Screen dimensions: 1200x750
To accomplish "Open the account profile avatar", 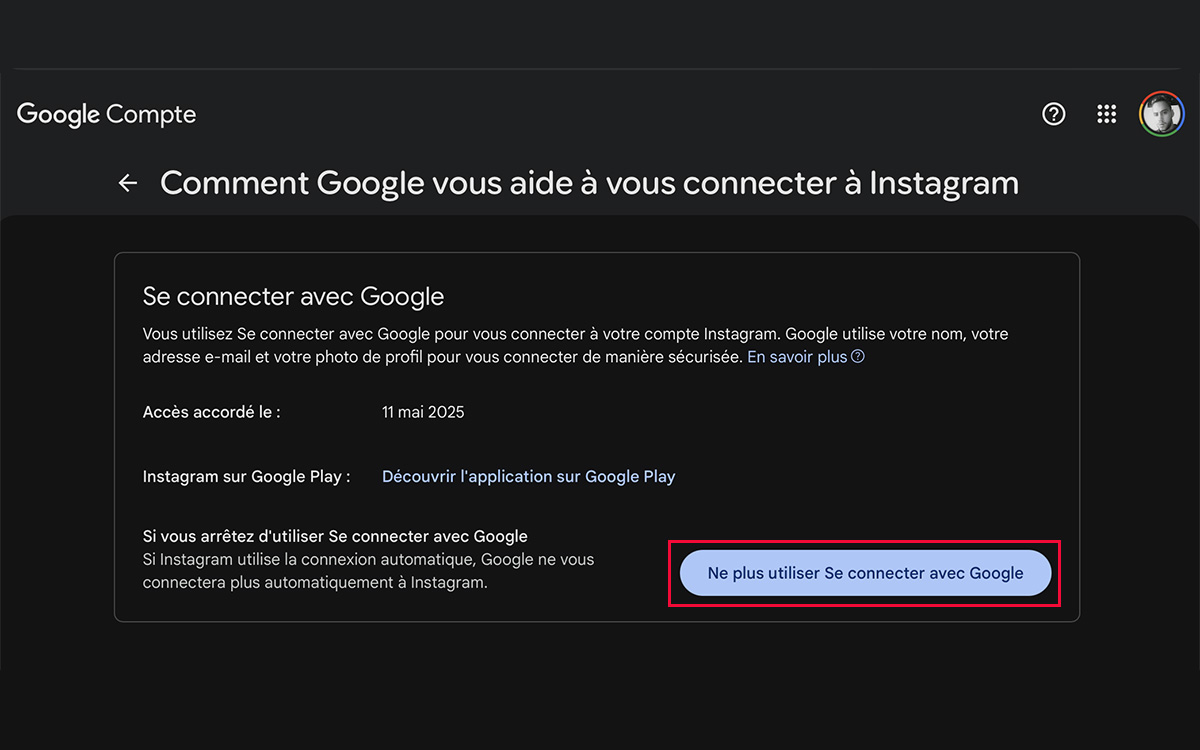I will point(1161,114).
